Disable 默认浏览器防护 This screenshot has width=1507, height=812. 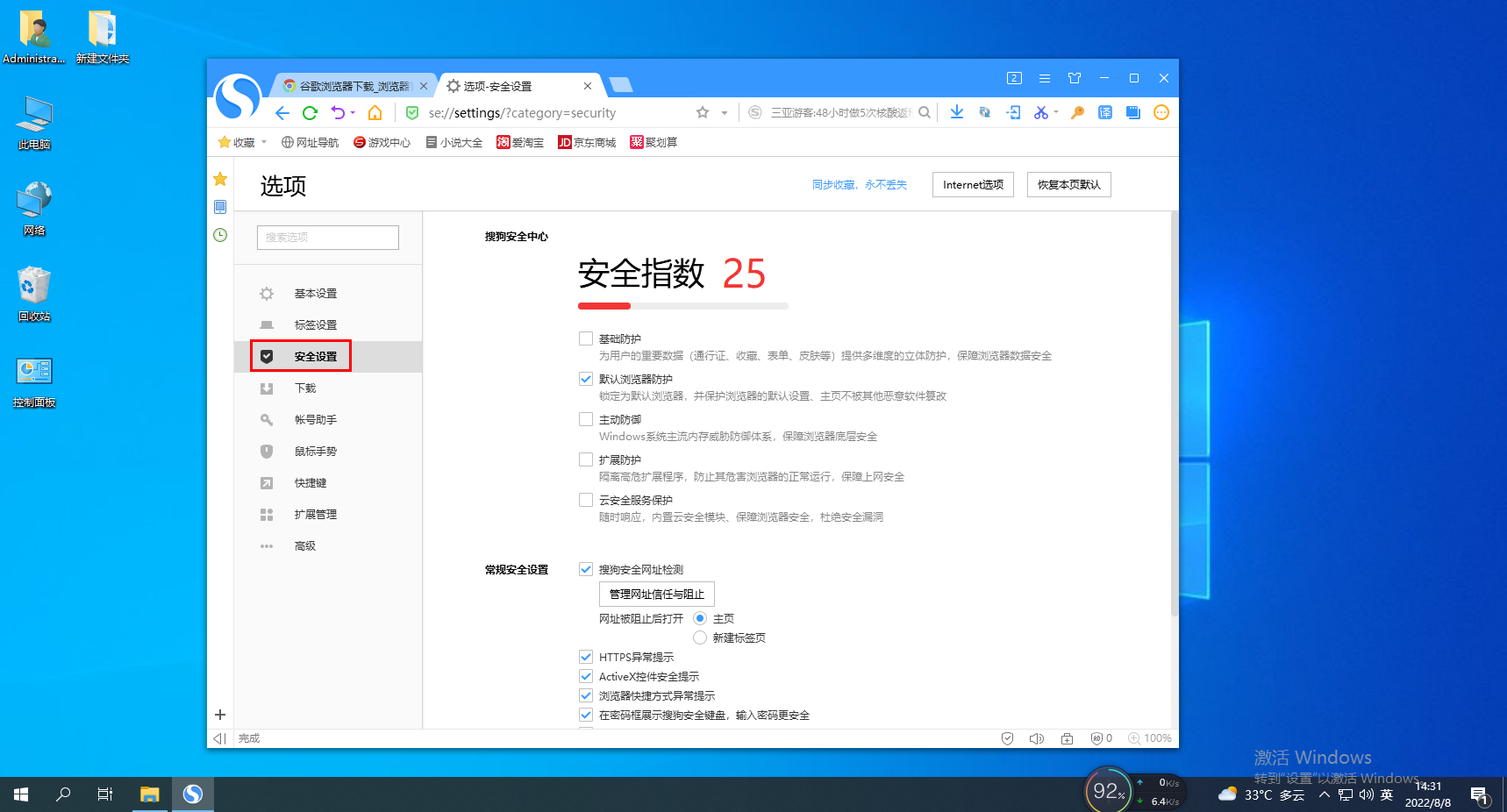(585, 379)
